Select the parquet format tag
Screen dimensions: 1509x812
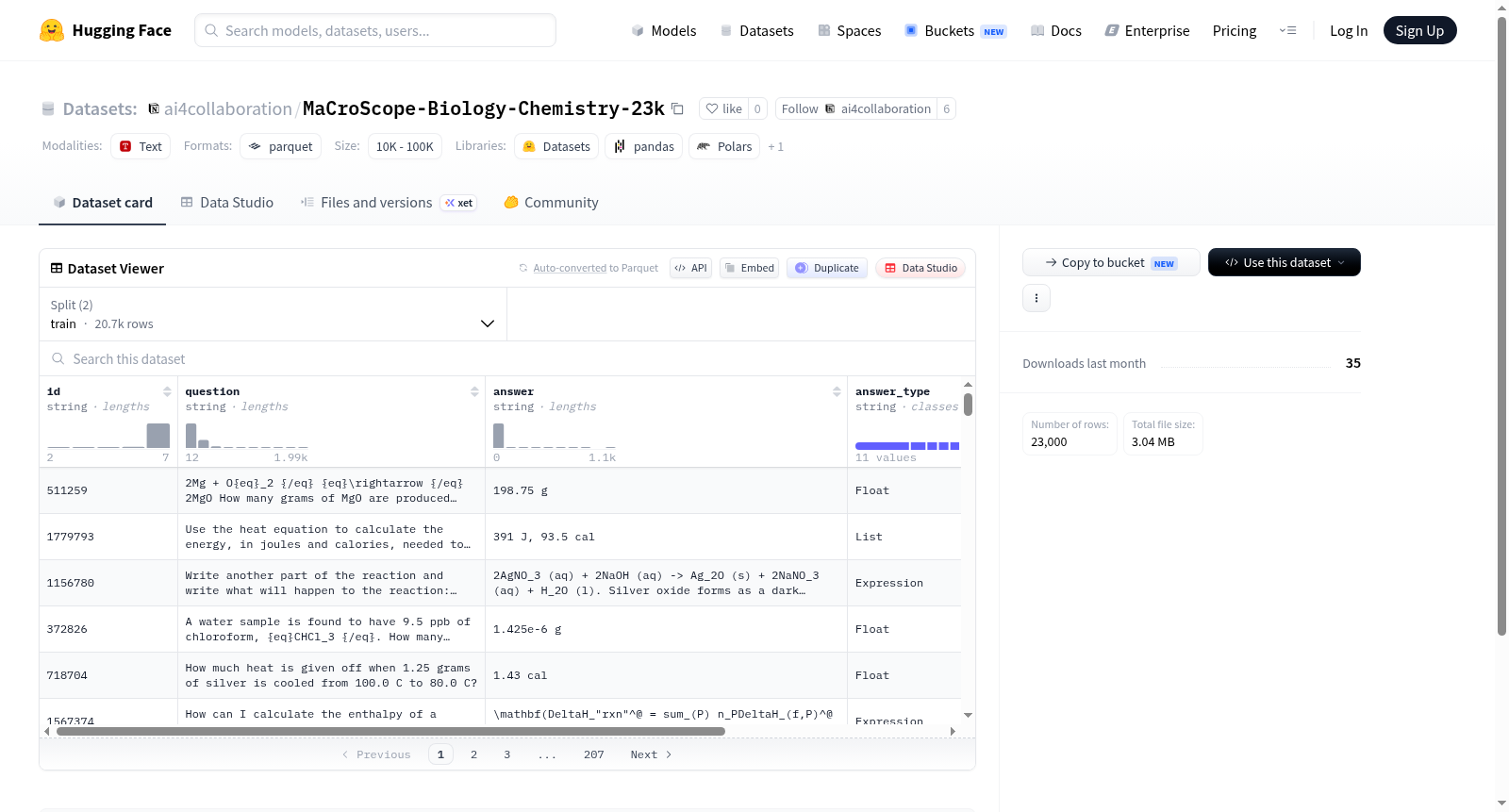(x=280, y=146)
